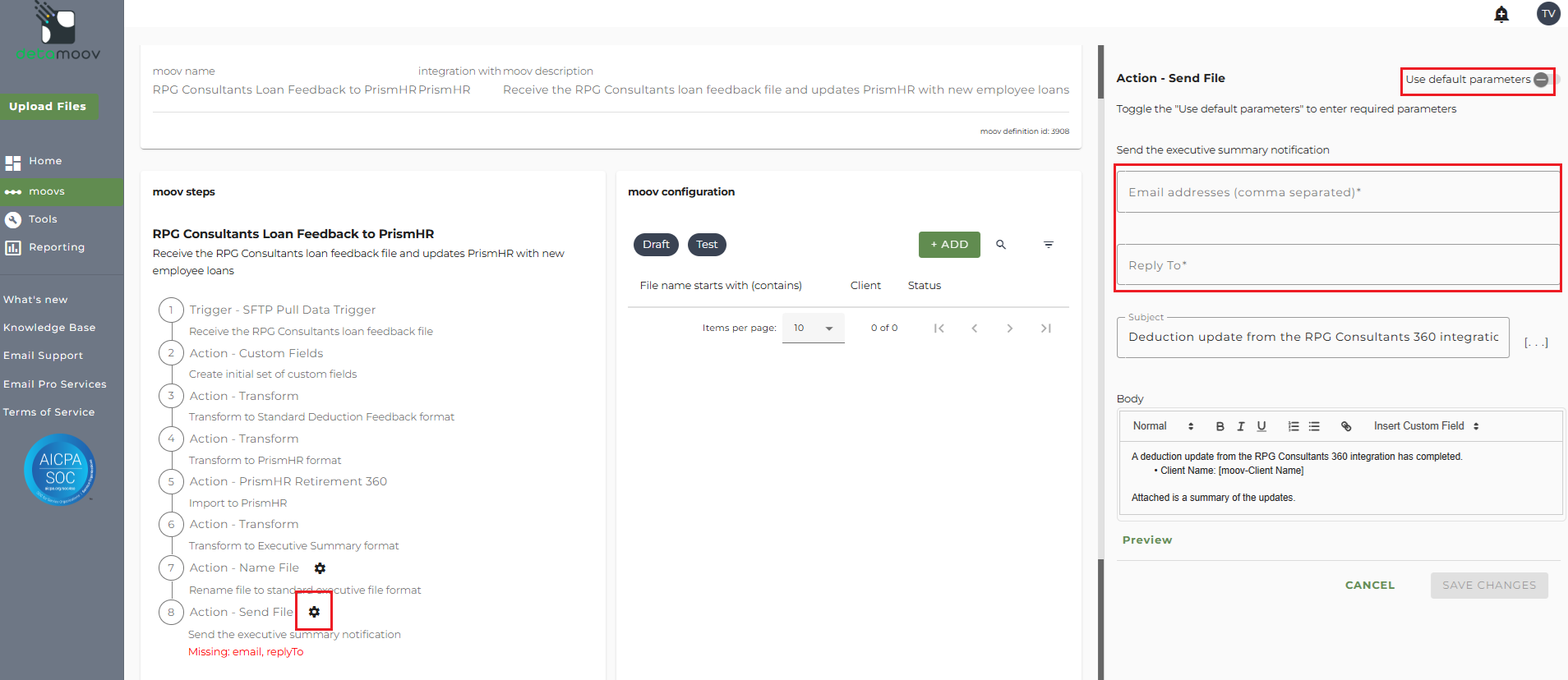This screenshot has width=1568, height=680.
Task: Select step 7 Action - Name File
Action: [244, 568]
